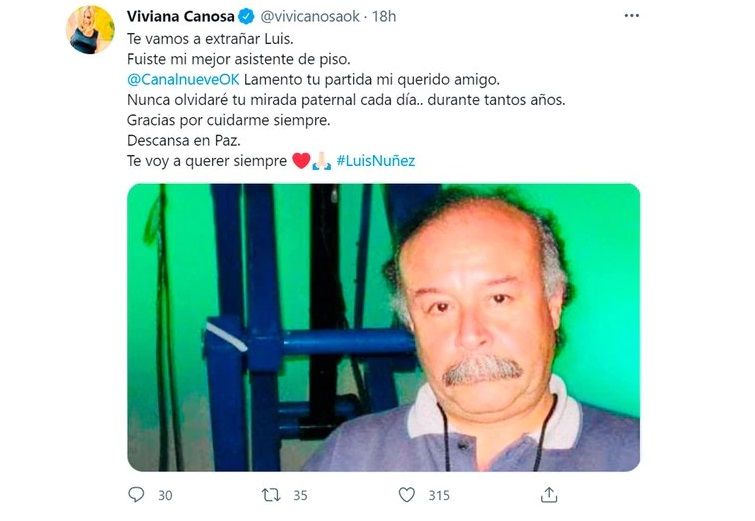Open the reply speech bubble icon

[x=136, y=495]
